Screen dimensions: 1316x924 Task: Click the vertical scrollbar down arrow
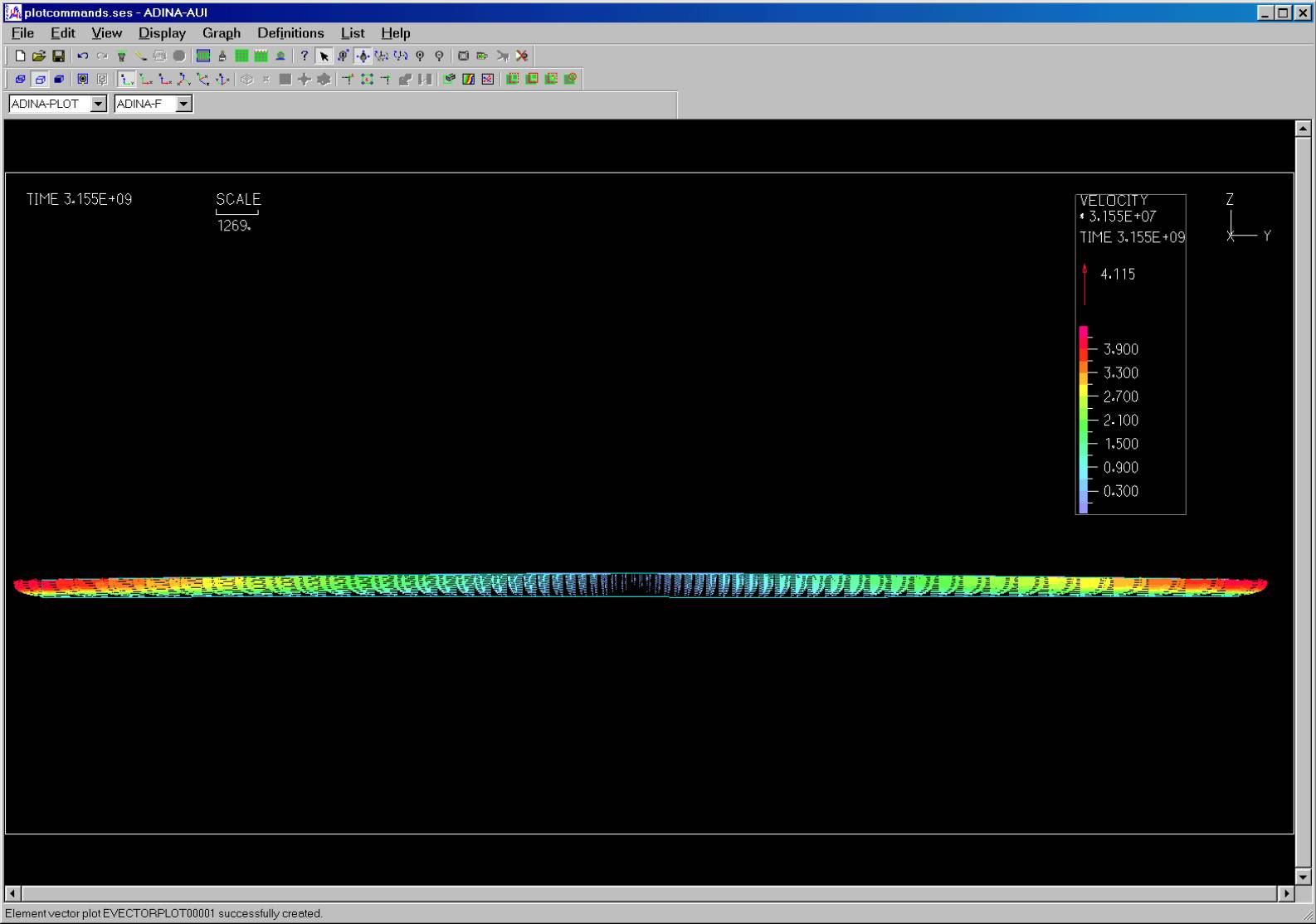(1303, 877)
